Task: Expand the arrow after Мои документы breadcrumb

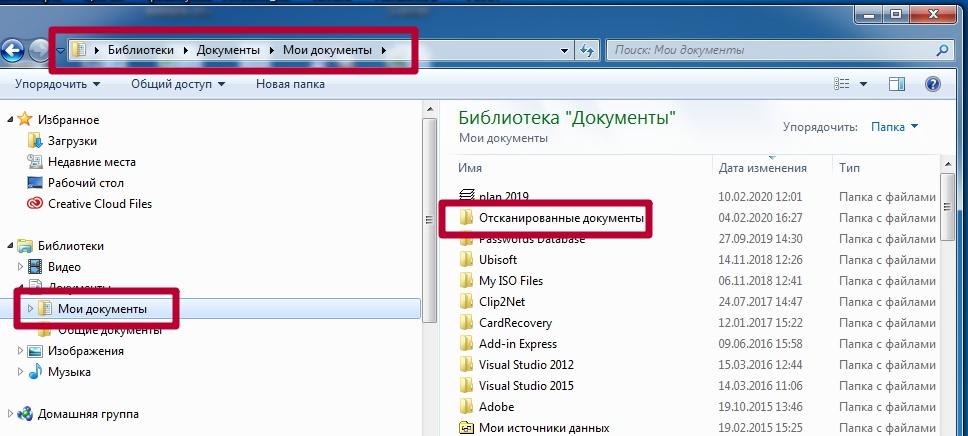Action: (383, 50)
